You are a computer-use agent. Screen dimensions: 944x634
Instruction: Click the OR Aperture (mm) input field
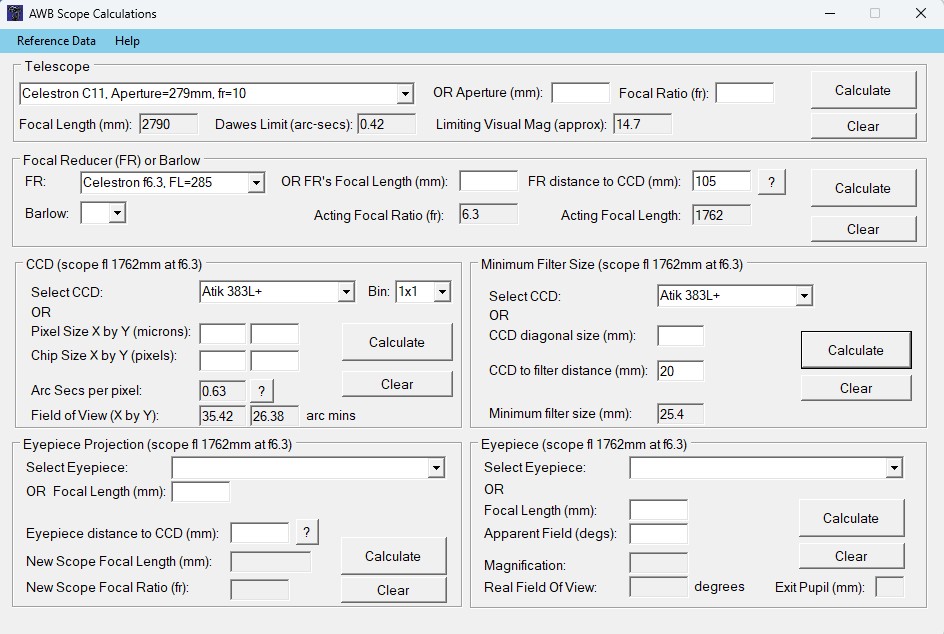(580, 93)
